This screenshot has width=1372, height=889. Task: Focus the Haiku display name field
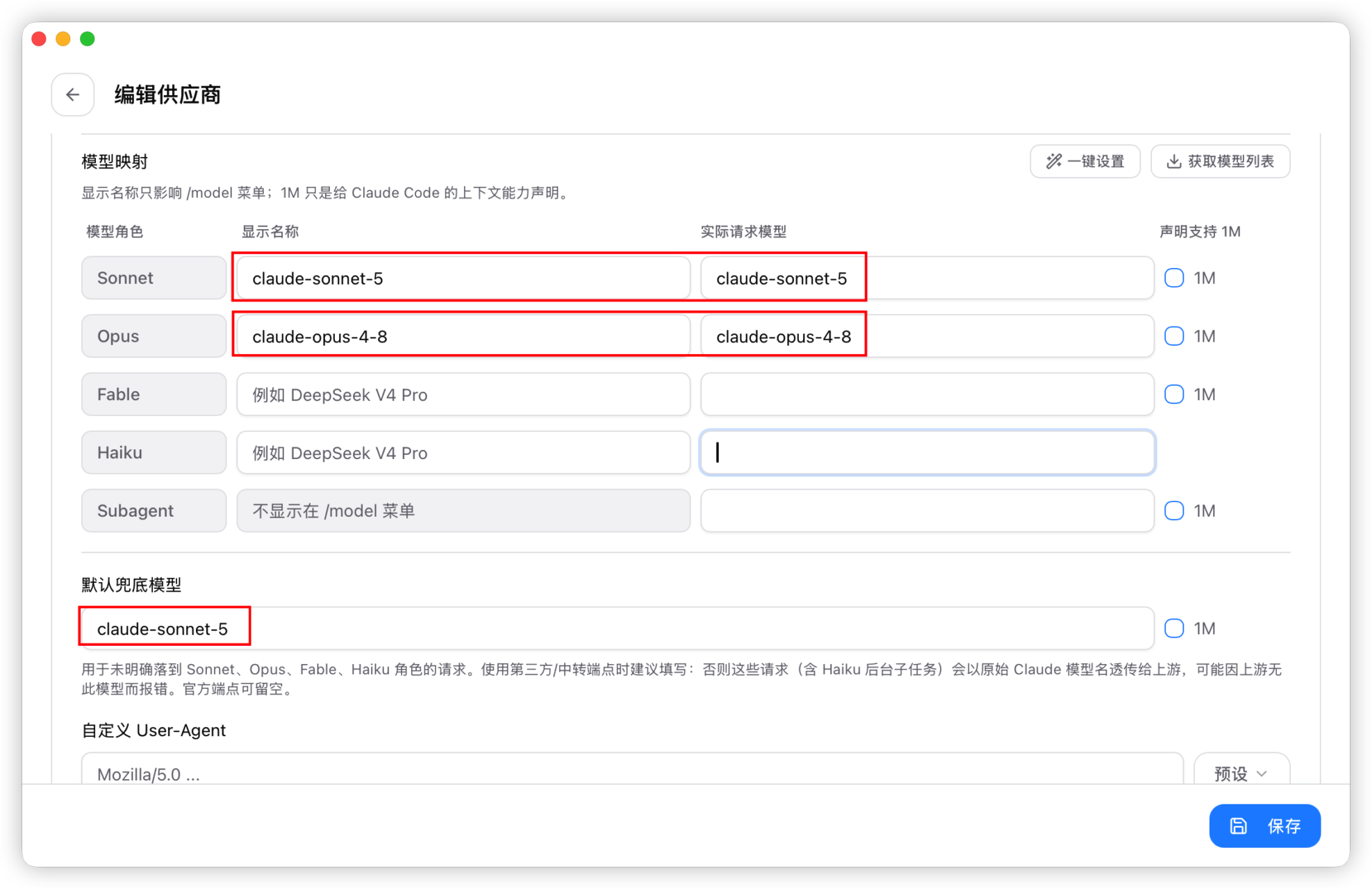(463, 453)
